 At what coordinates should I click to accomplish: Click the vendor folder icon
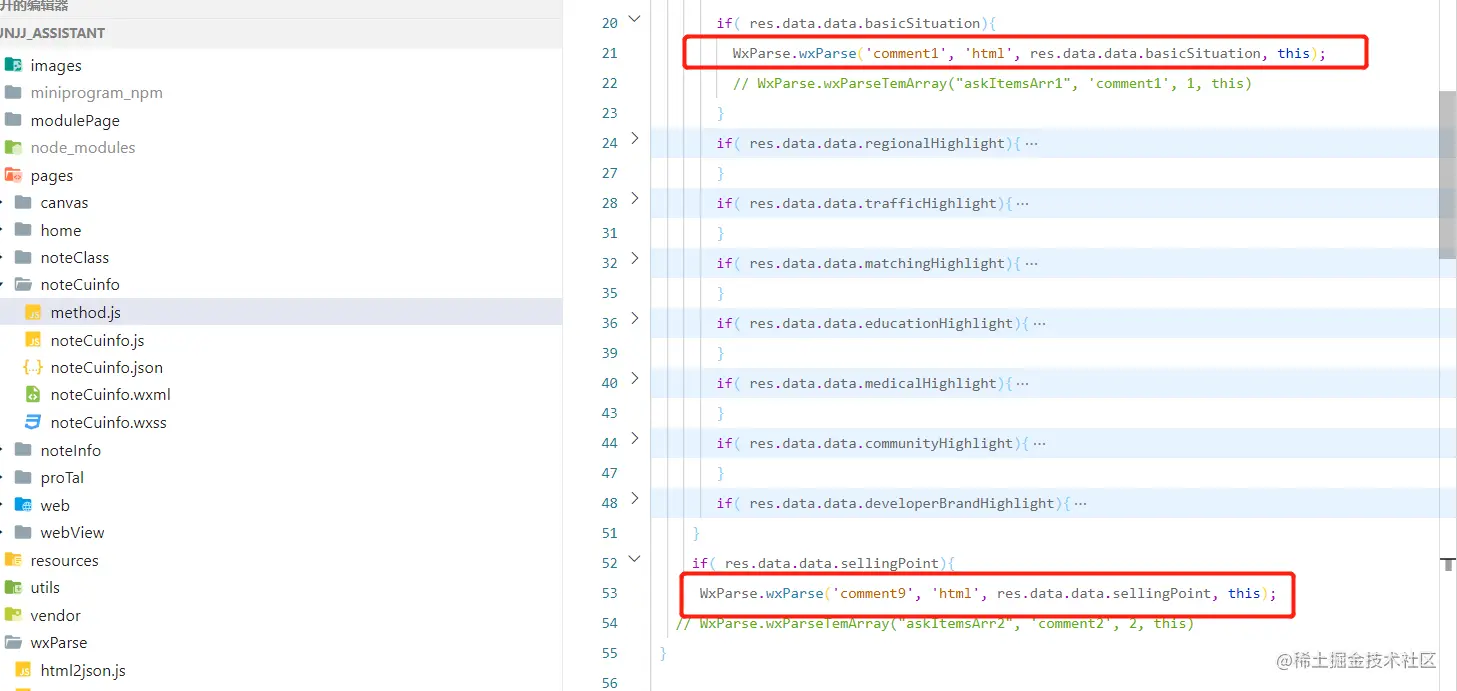[x=13, y=615]
